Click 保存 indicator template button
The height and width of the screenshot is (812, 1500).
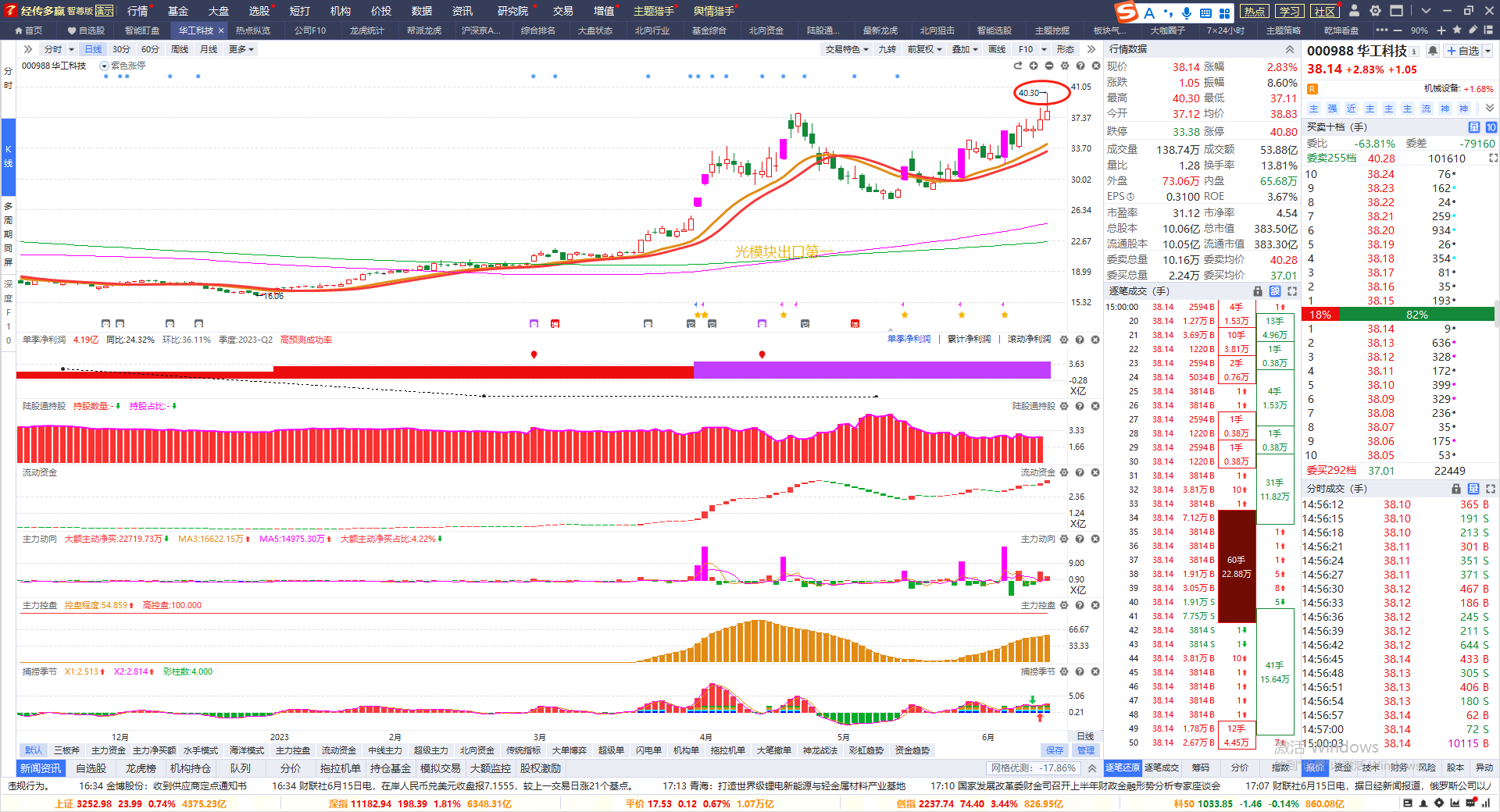click(x=1055, y=750)
